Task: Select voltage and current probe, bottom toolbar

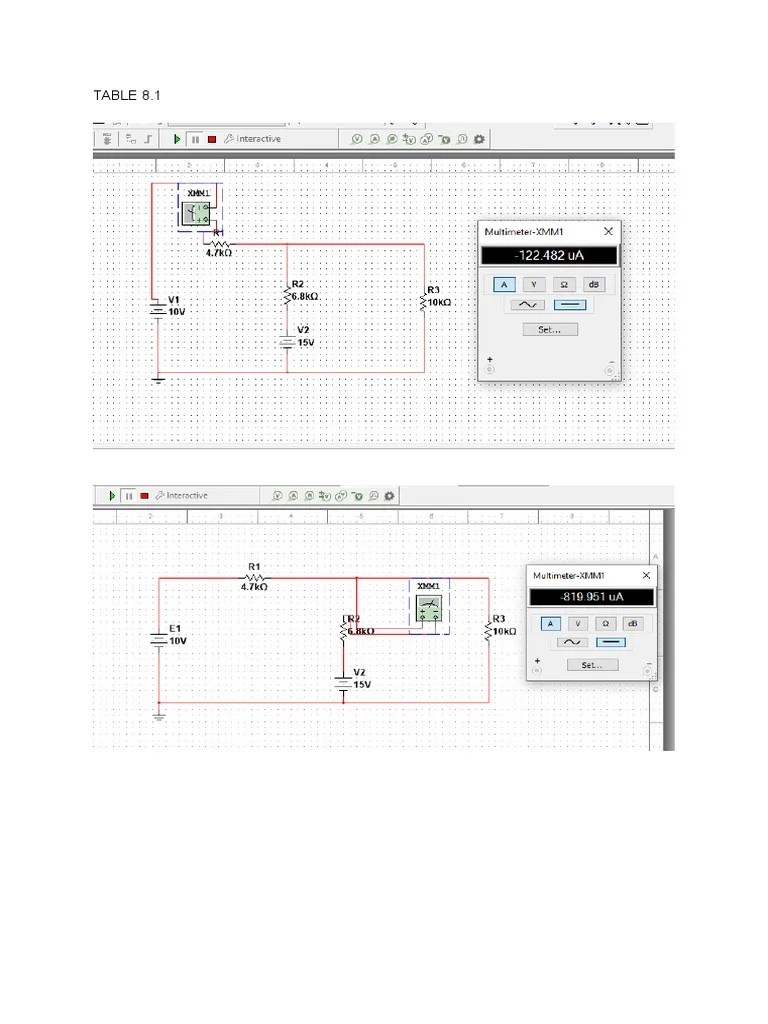Action: click(x=341, y=496)
